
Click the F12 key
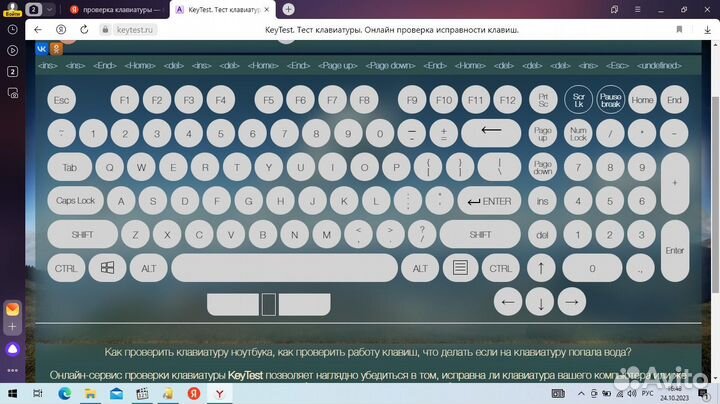click(507, 100)
